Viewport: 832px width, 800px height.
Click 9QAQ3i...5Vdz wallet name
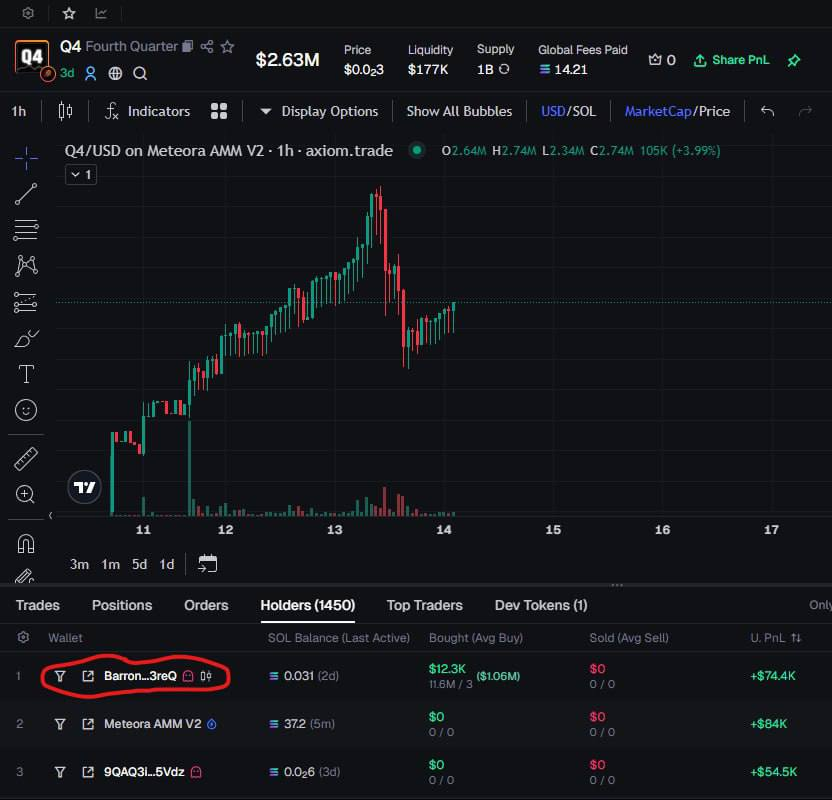pyautogui.click(x=144, y=772)
